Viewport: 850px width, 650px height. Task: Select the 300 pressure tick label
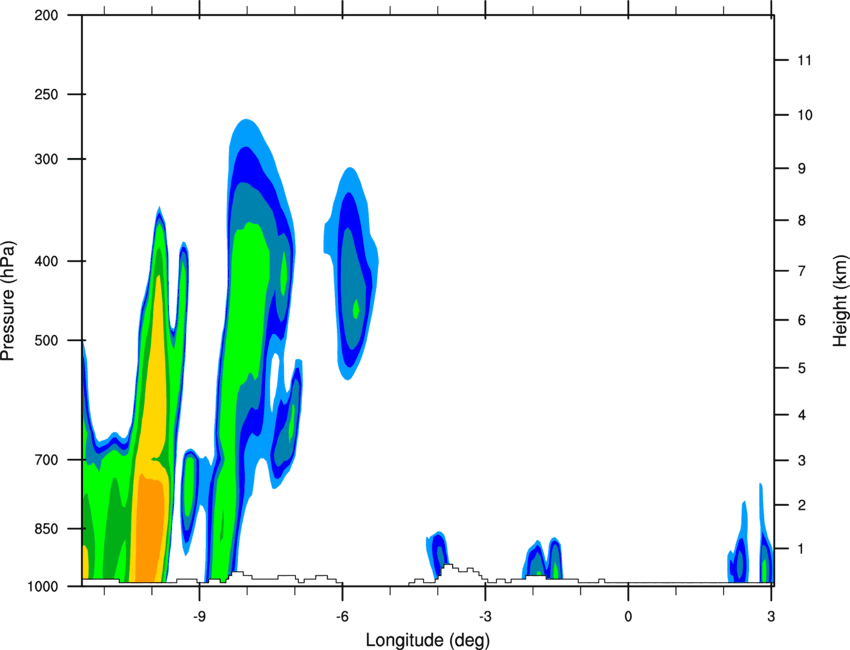tap(46, 159)
